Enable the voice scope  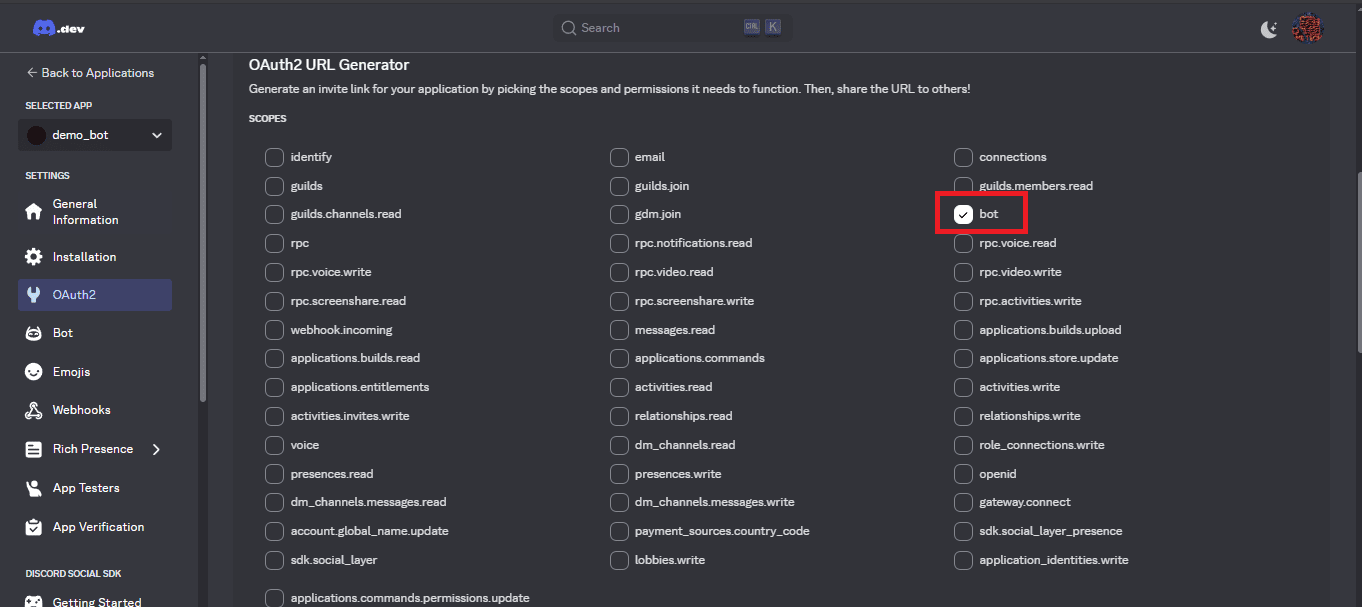coord(274,445)
